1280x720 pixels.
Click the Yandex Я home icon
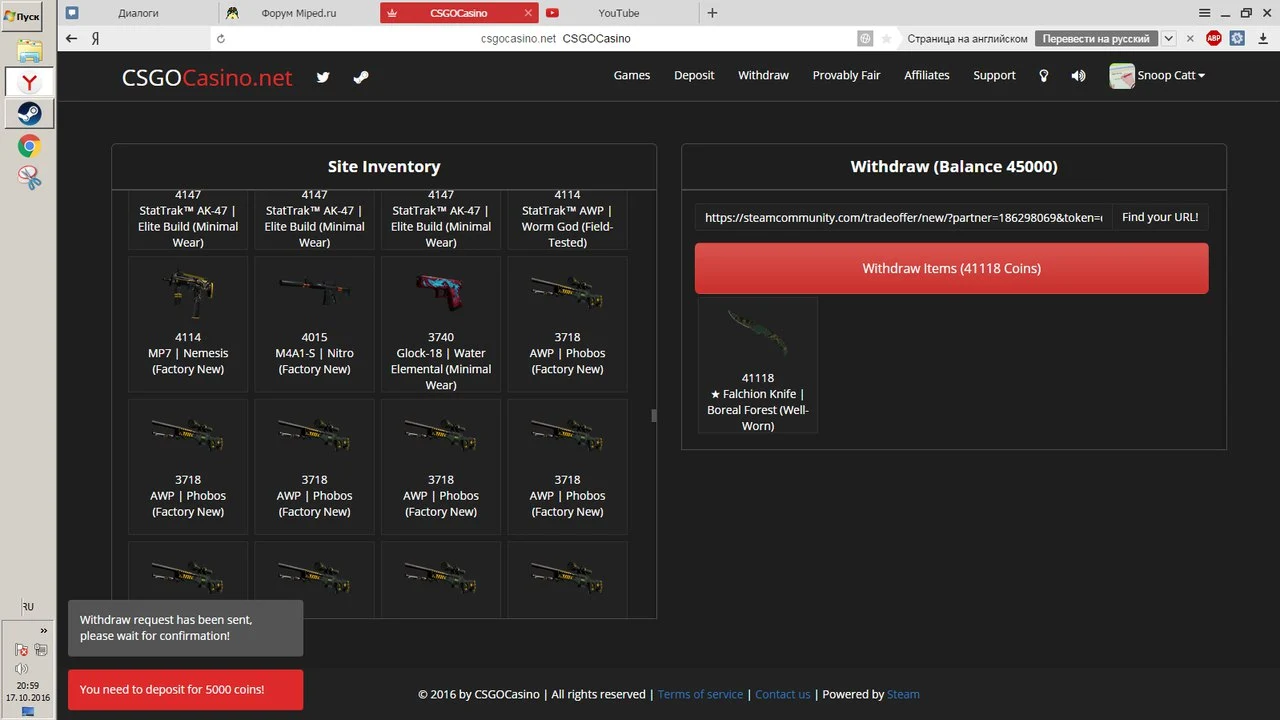pos(95,38)
